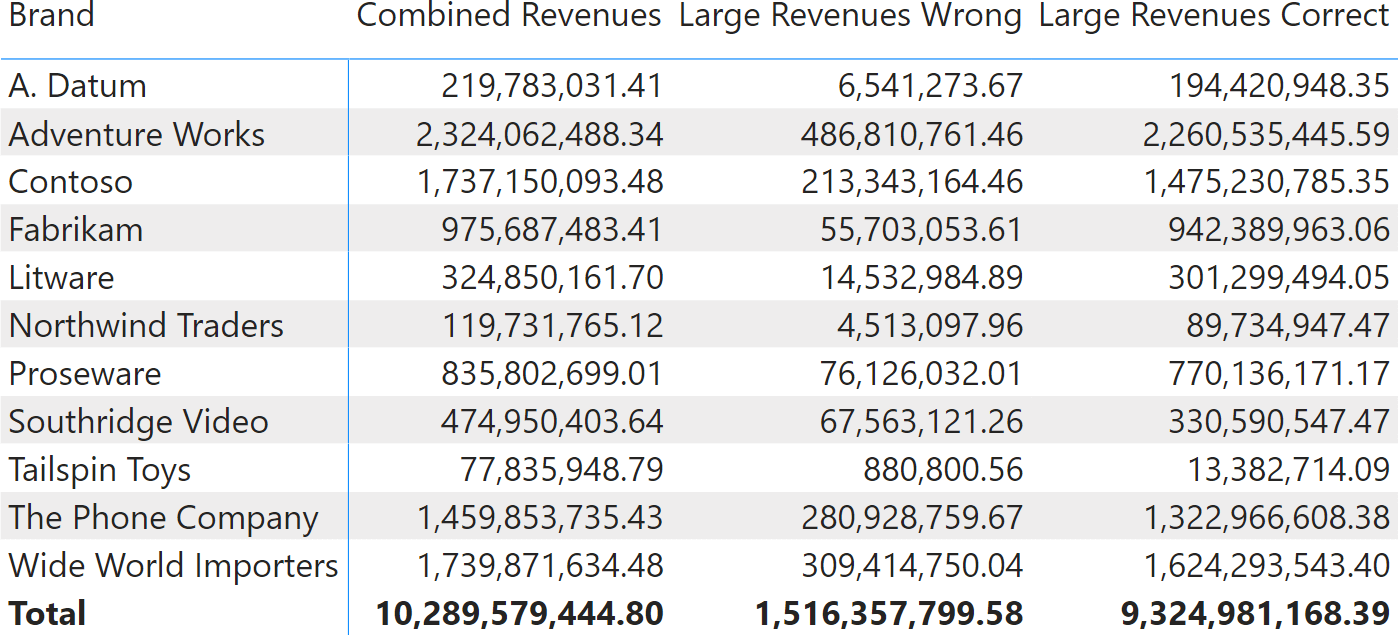1398x635 pixels.
Task: Click Proseware correct value 770,136,171.17
Action: coord(1280,374)
